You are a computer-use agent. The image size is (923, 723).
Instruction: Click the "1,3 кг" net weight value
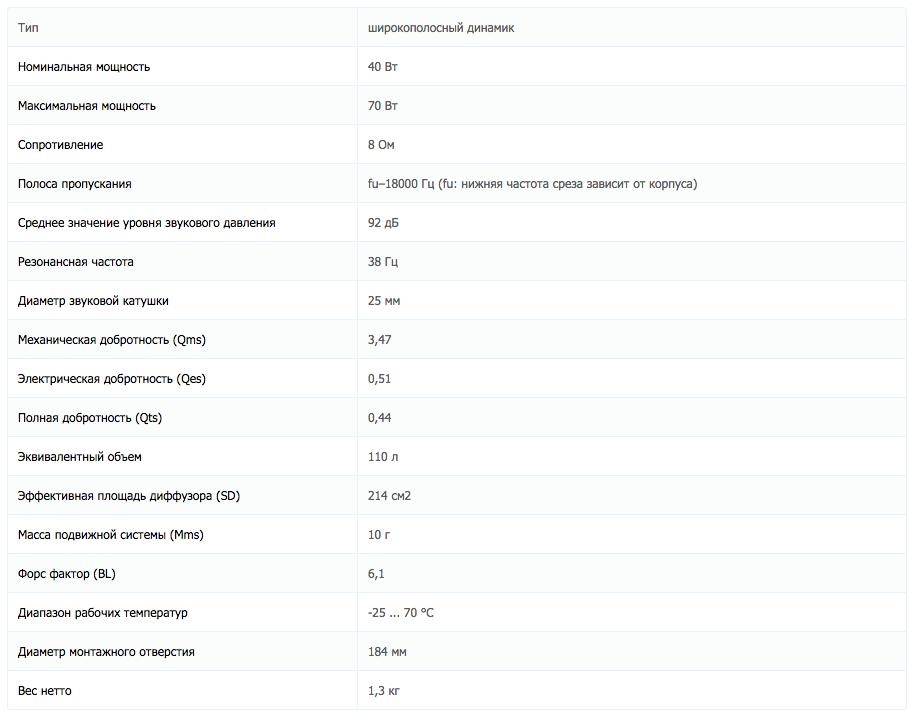click(384, 691)
